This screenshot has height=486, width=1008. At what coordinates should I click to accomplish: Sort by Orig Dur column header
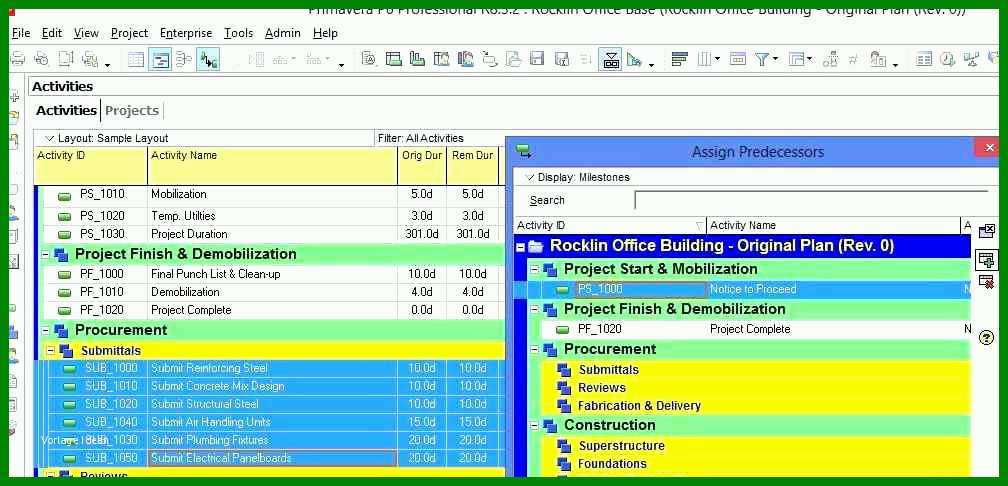coord(422,166)
